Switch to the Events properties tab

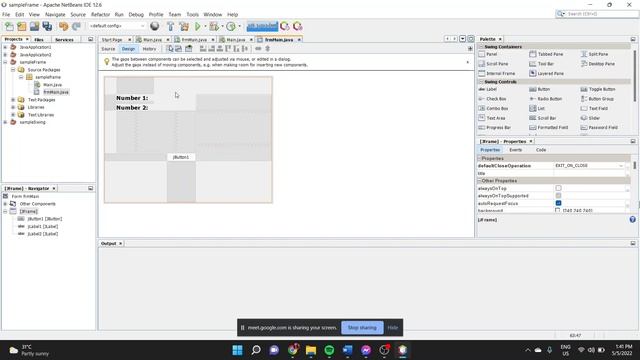516,150
